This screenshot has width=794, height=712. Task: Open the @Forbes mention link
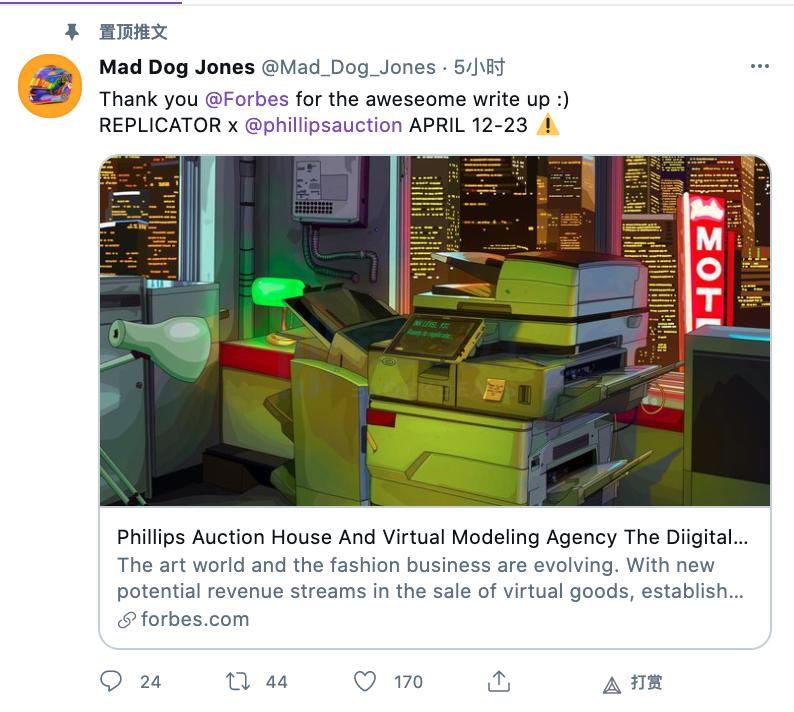click(x=247, y=99)
